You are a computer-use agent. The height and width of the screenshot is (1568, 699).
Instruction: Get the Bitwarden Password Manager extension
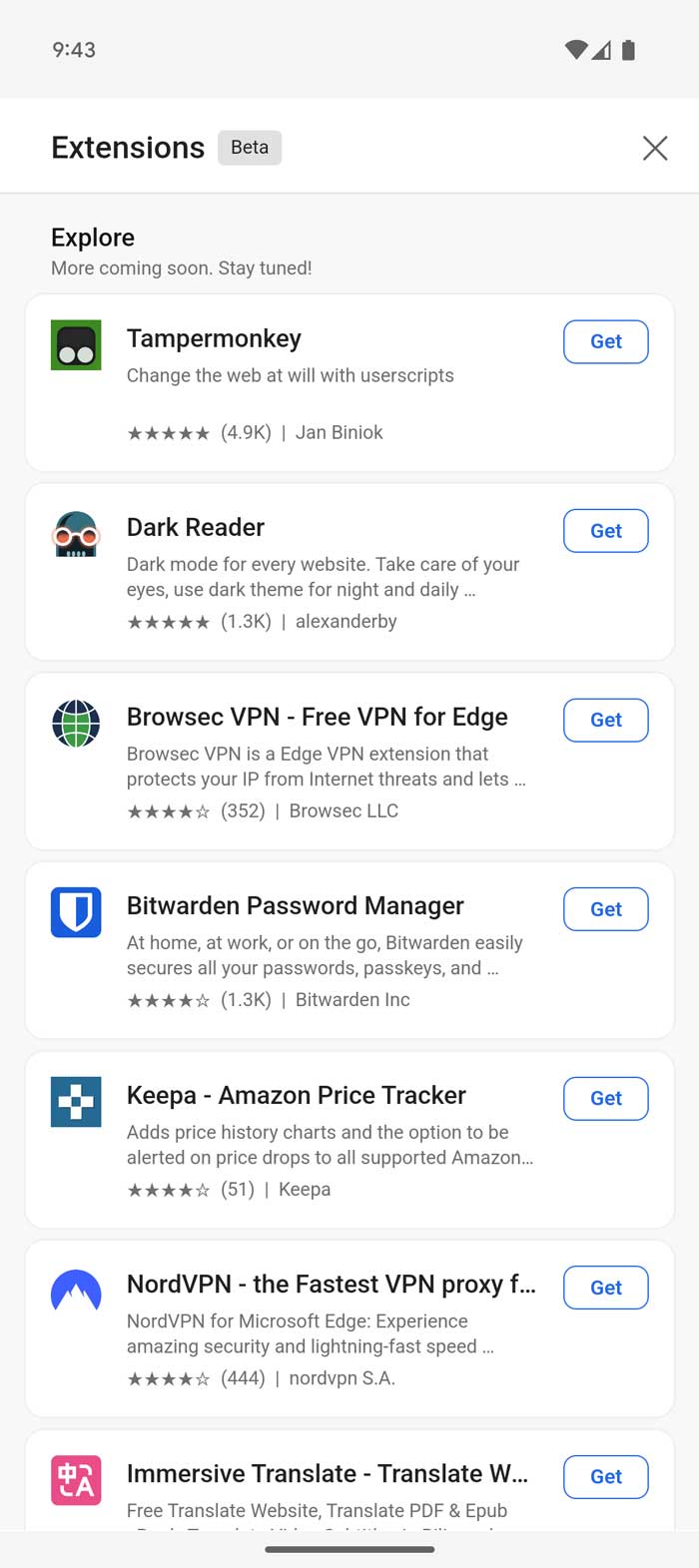[606, 909]
